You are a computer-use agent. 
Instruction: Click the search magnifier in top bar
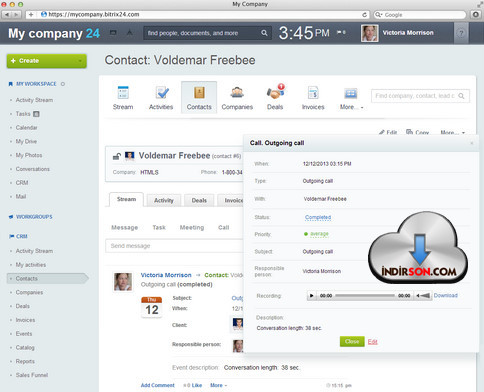[x=264, y=33]
